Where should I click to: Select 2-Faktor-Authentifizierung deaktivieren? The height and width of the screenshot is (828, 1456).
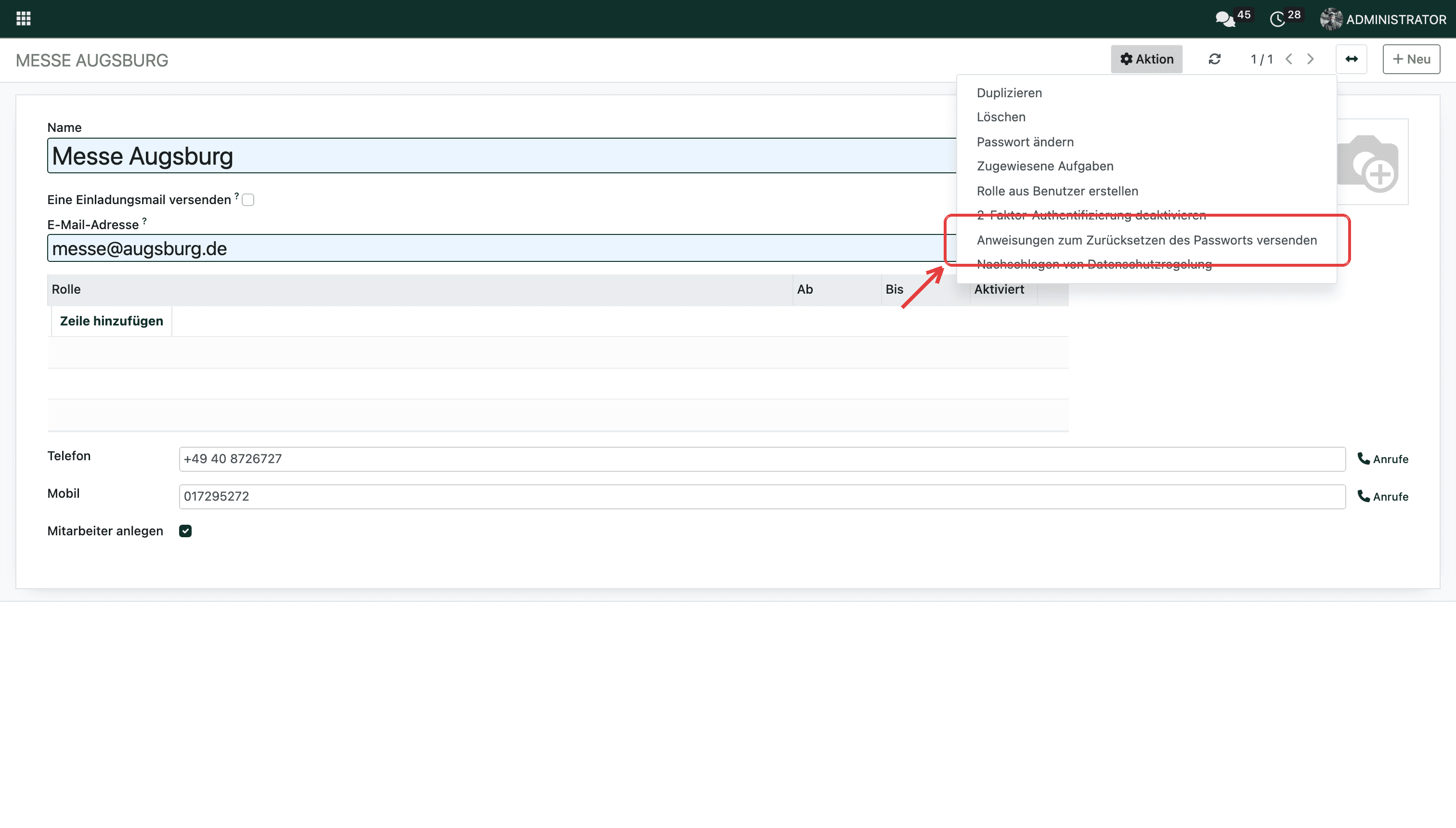coord(1092,215)
